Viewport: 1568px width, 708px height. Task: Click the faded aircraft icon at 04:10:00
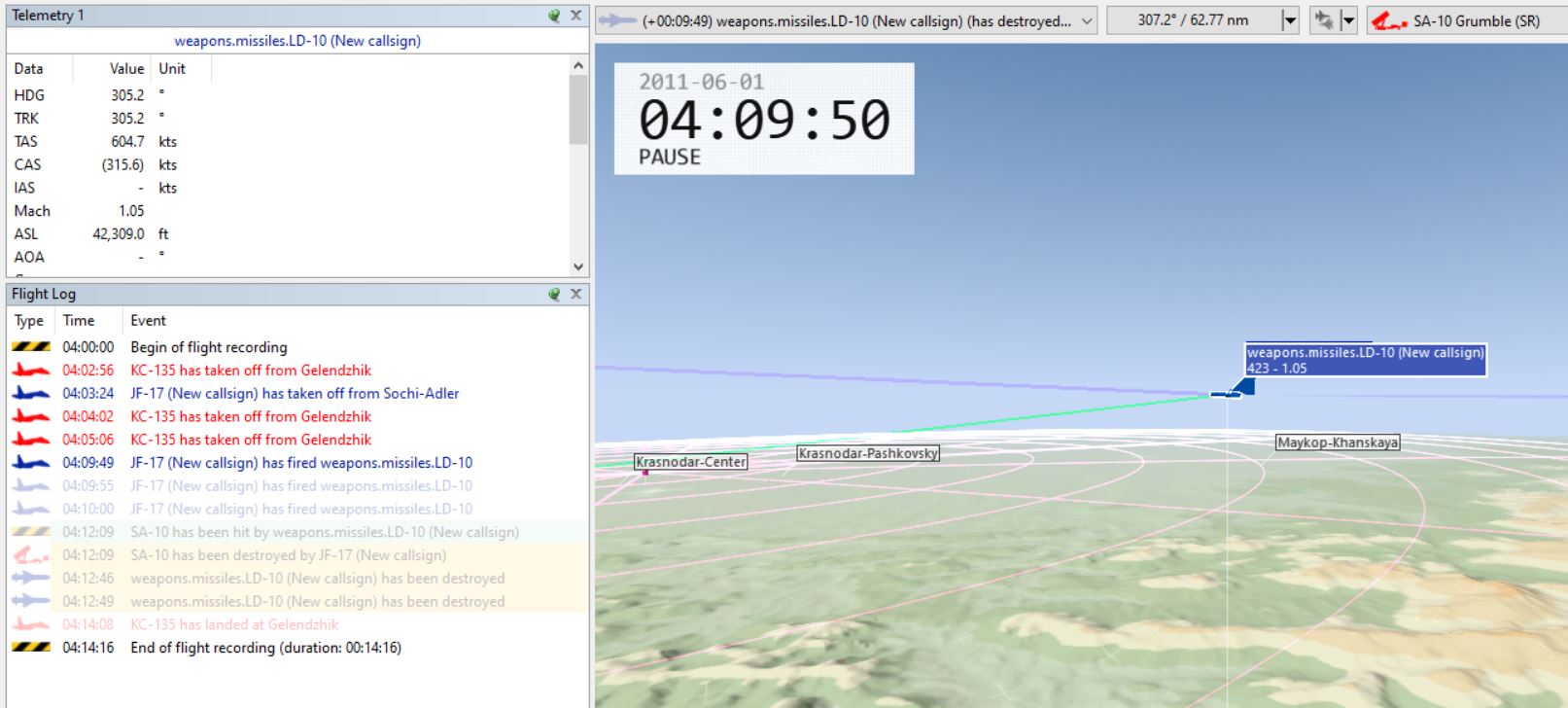point(31,509)
